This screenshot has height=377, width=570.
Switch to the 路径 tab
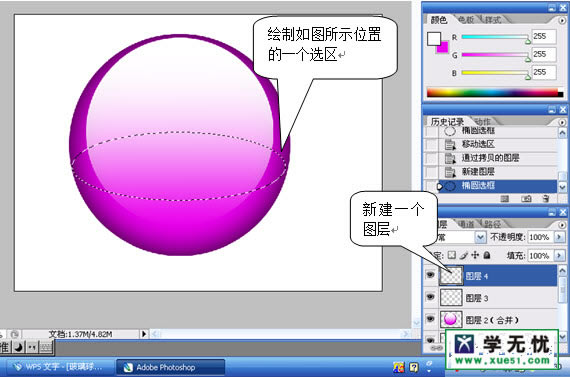click(x=492, y=224)
